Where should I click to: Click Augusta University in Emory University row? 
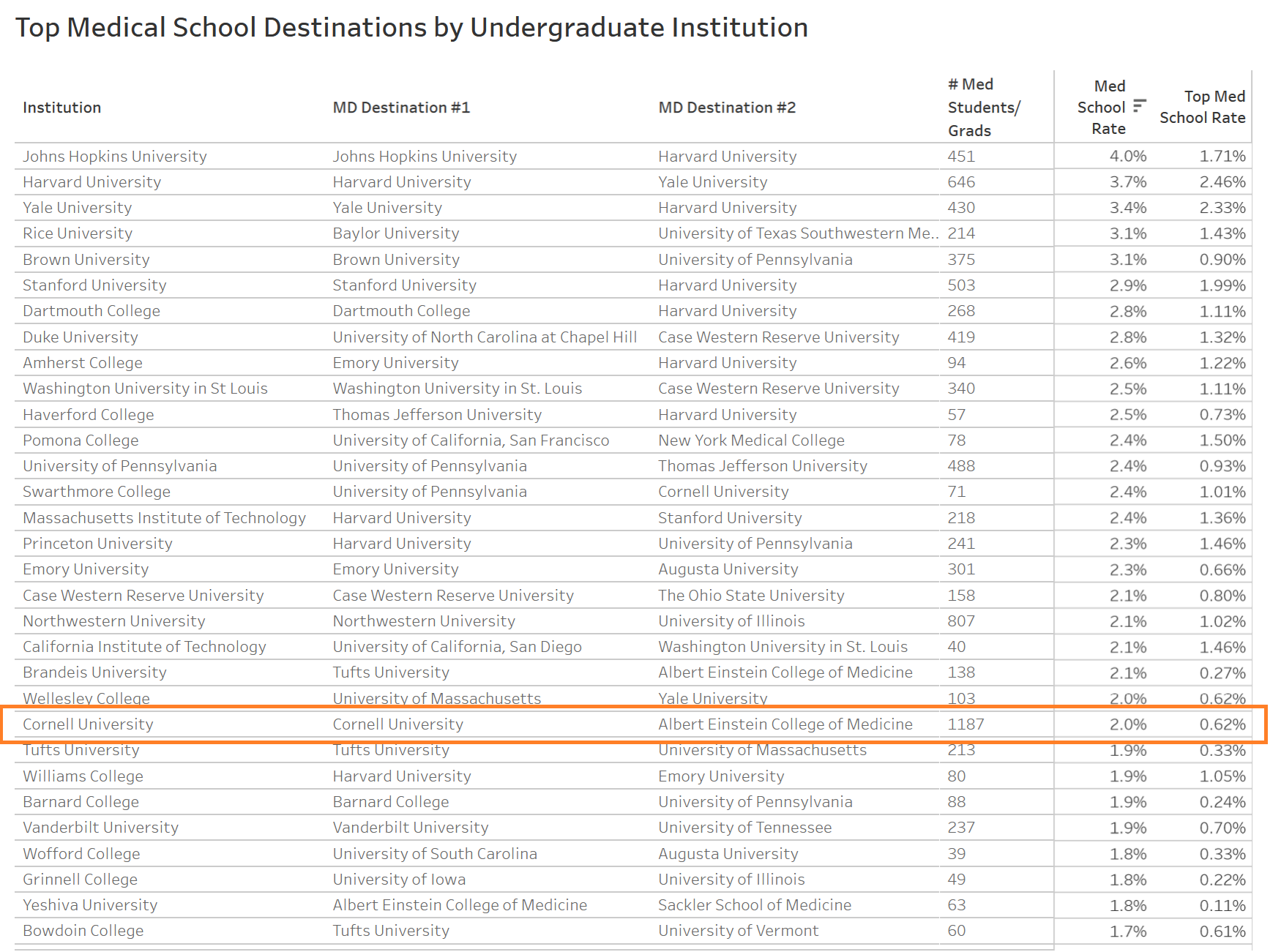click(x=728, y=569)
